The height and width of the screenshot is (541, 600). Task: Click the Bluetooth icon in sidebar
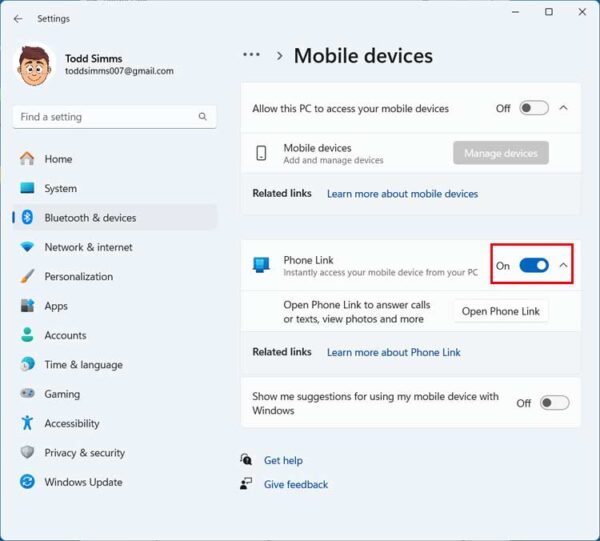[x=27, y=217]
